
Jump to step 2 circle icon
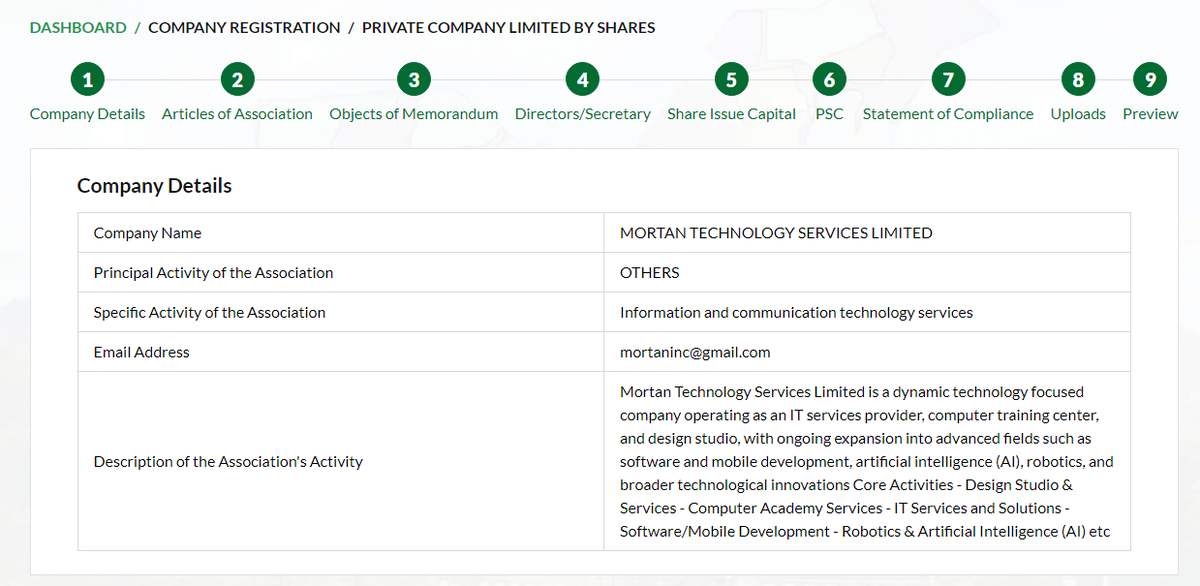(x=237, y=79)
